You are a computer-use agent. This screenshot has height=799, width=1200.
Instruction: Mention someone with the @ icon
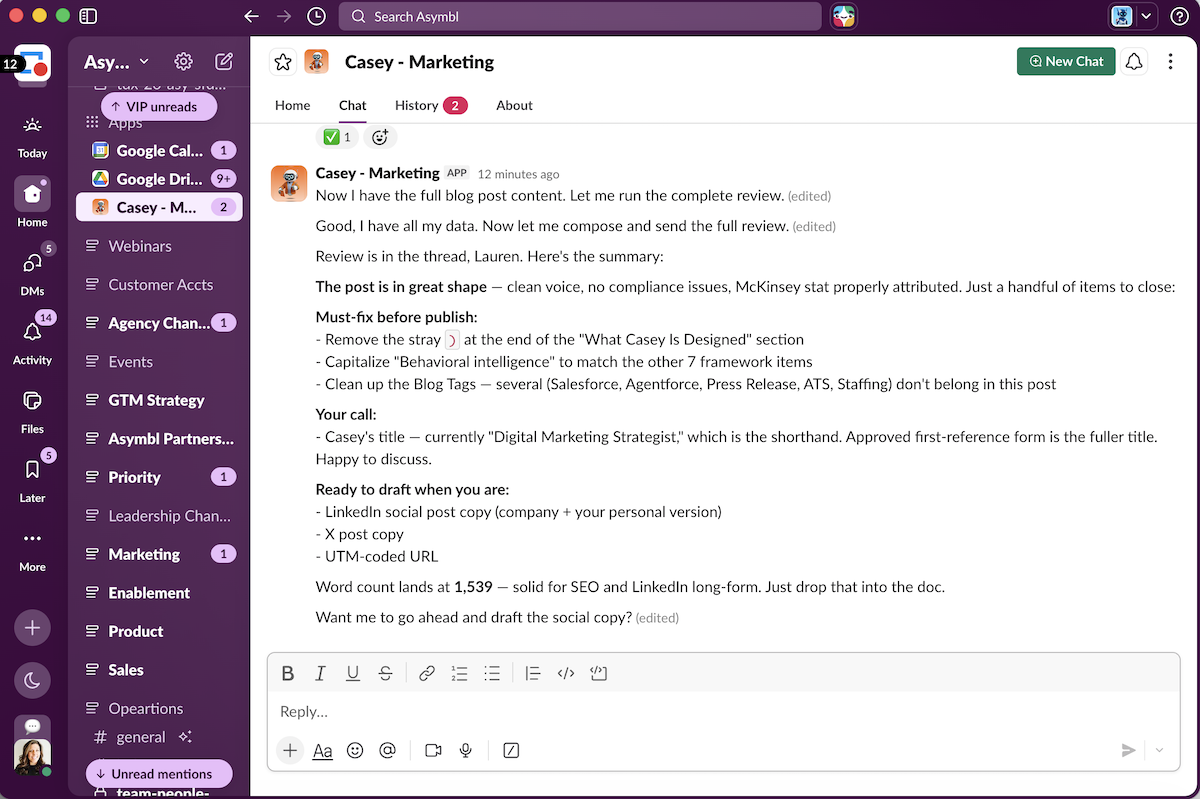(388, 750)
